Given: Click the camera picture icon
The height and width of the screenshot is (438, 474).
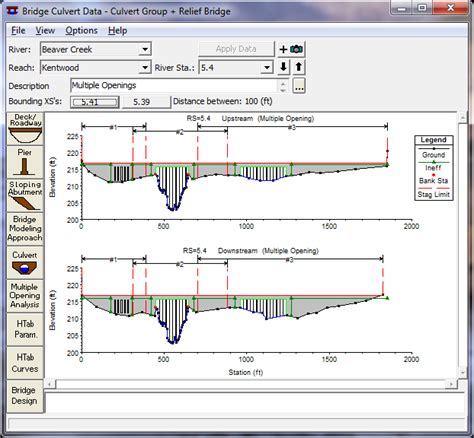Looking at the screenshot, I should (x=296, y=49).
